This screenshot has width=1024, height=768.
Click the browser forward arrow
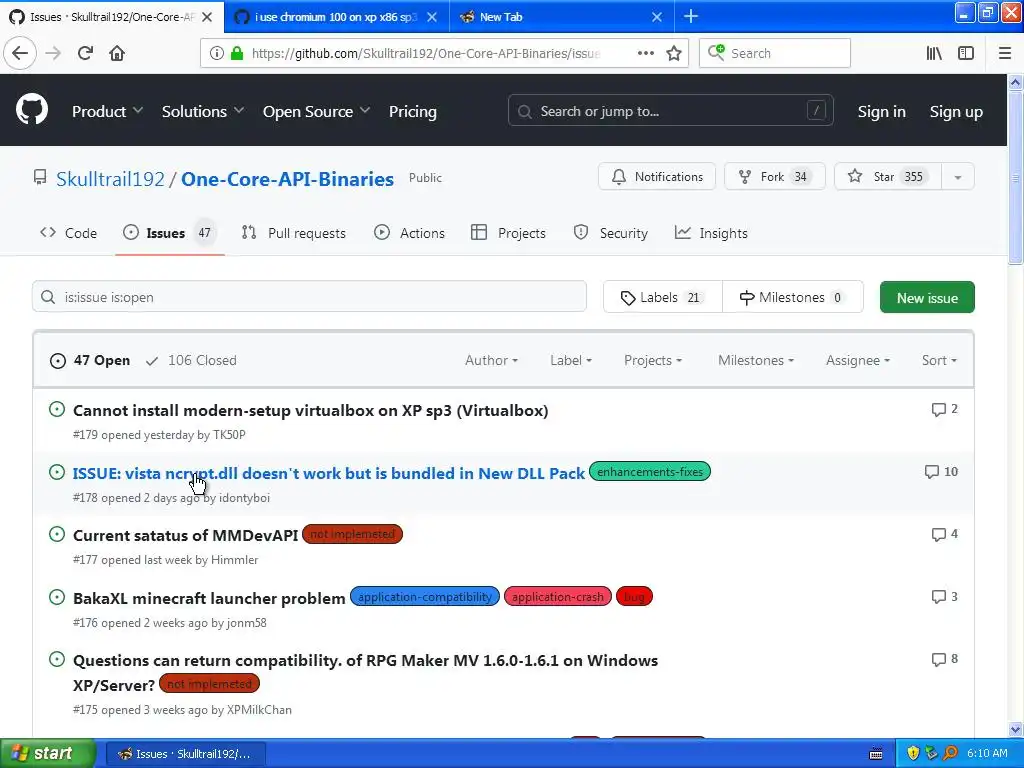[x=53, y=54]
